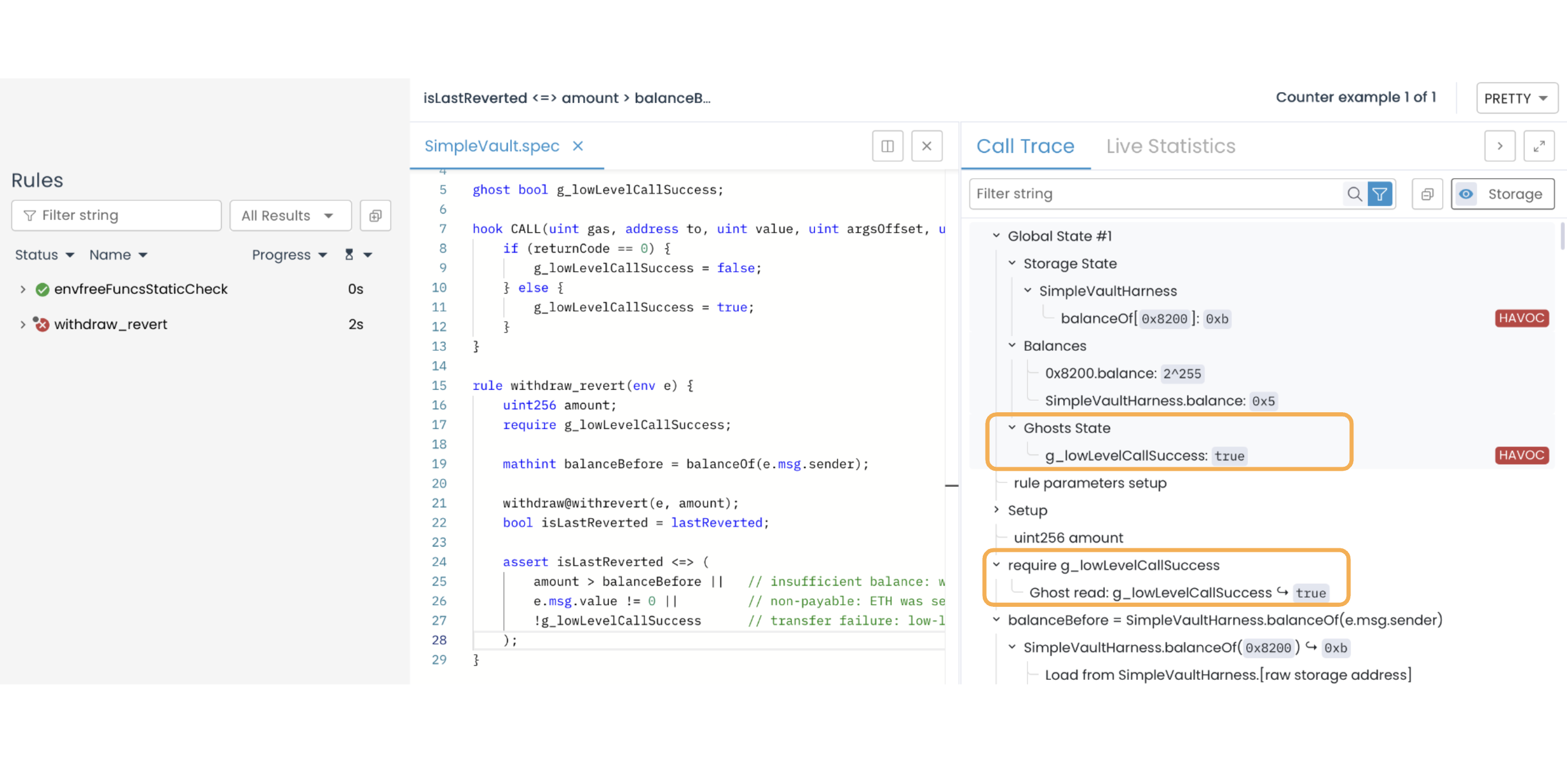Click the collapse-all icon beside Call Trace filter
Viewport: 1567px width, 784px height.
[1426, 194]
